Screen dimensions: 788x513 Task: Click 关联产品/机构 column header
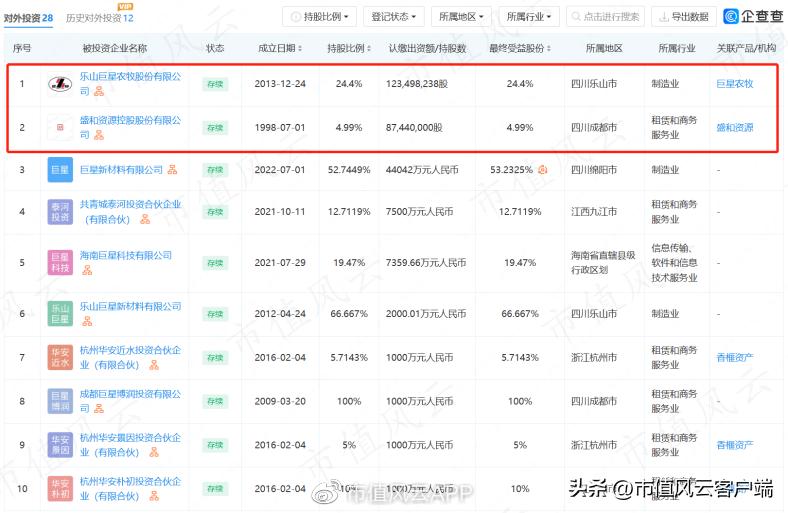[x=746, y=48]
